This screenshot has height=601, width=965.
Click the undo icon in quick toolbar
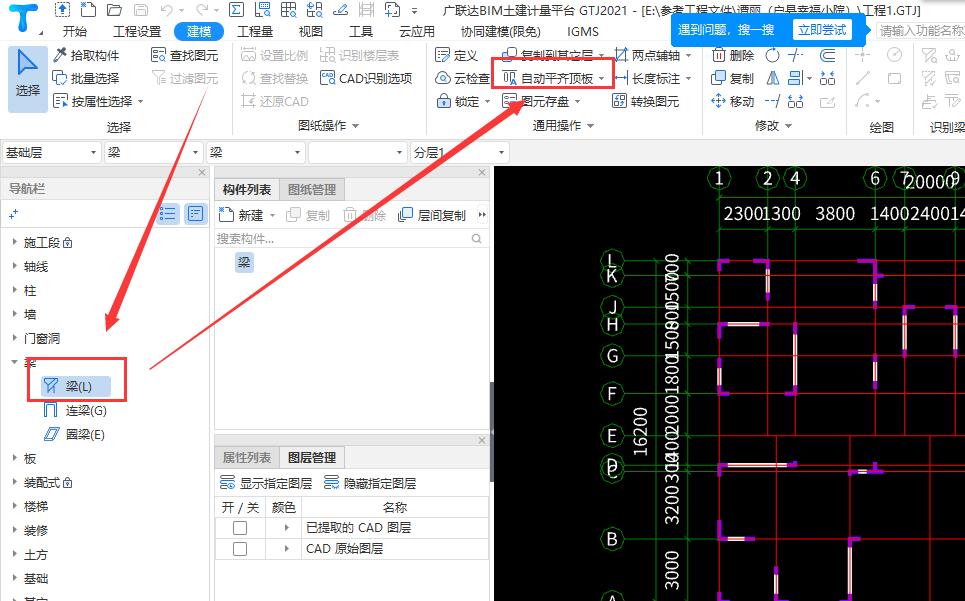[x=166, y=9]
